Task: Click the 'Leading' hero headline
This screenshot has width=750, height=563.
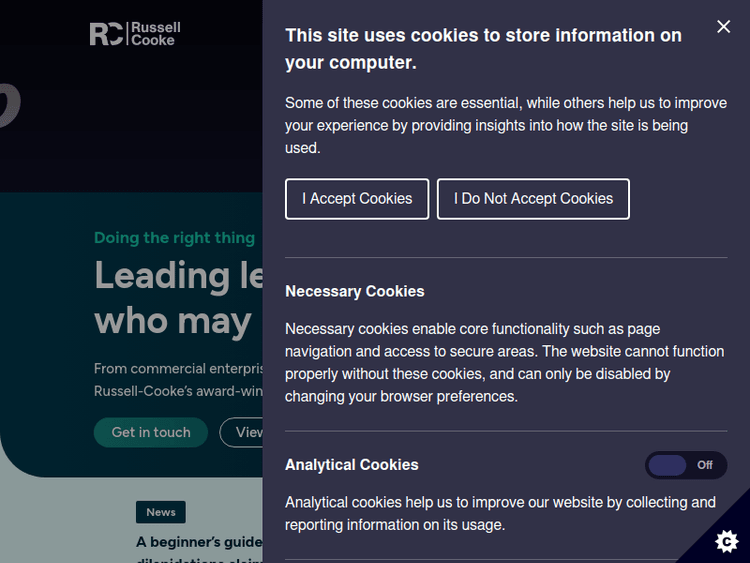Action: [178, 275]
